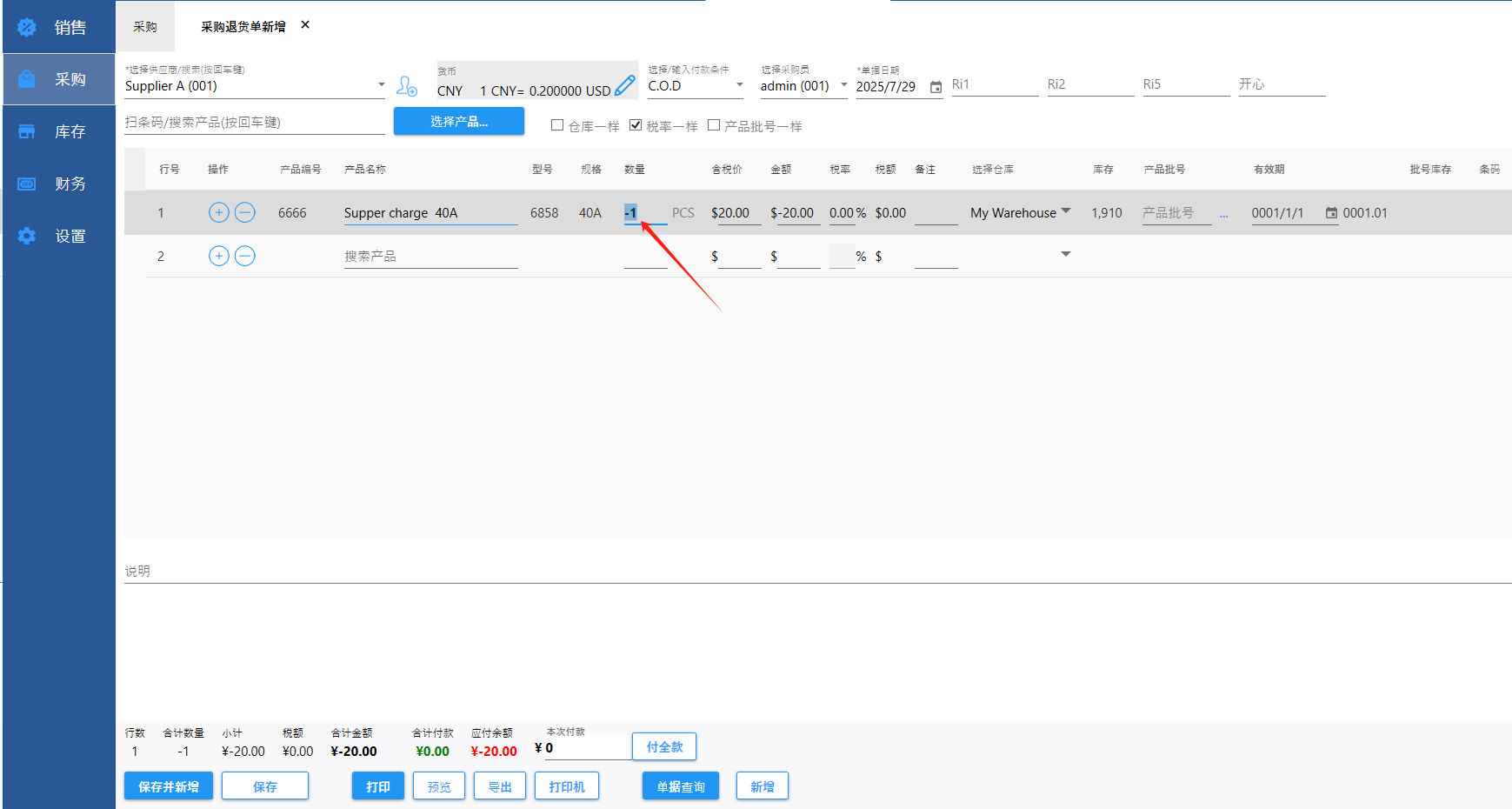Tick the 产品批号一样 checkbox
Image resolution: width=1512 pixels, height=809 pixels.
coord(714,125)
